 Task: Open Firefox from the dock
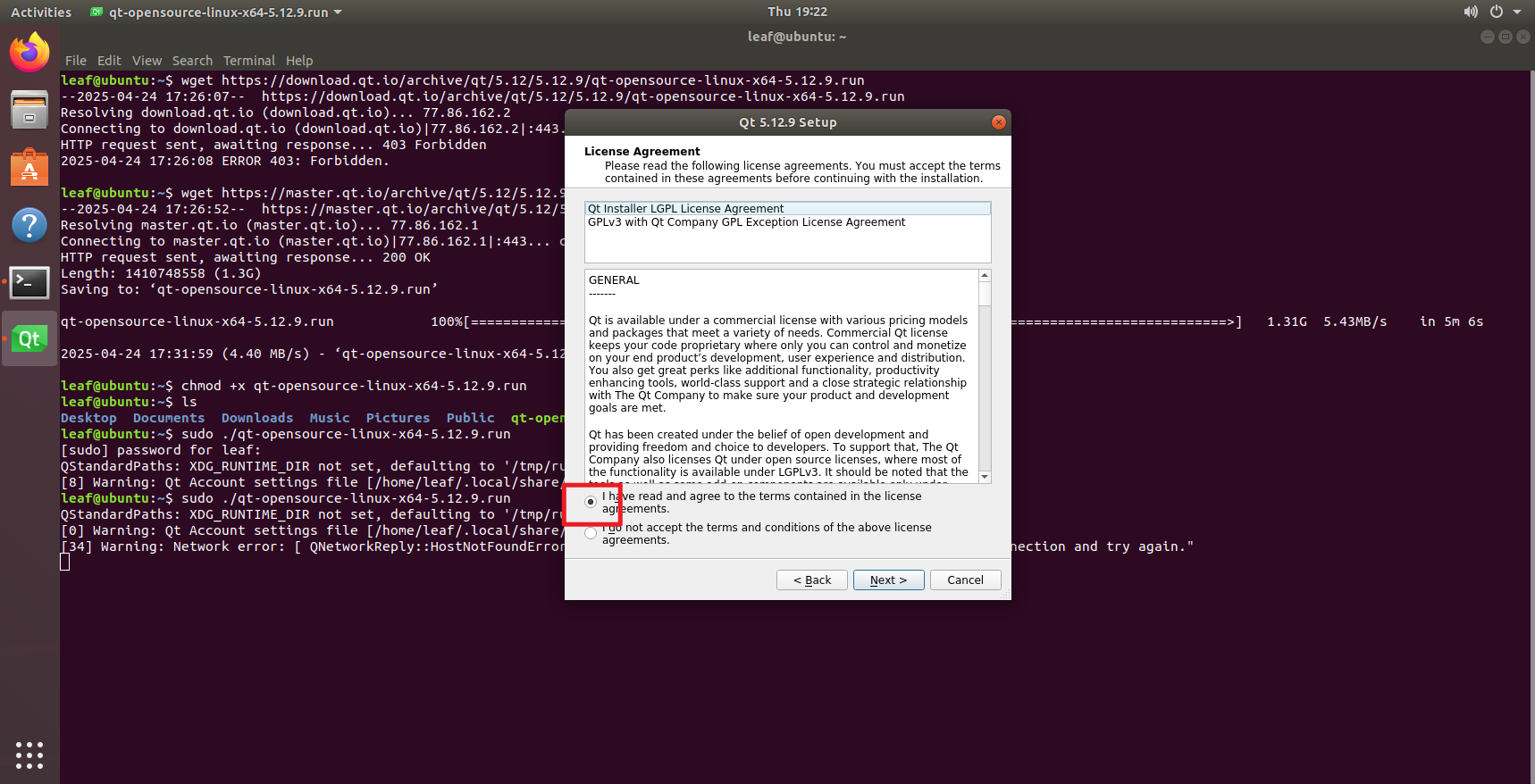(29, 52)
